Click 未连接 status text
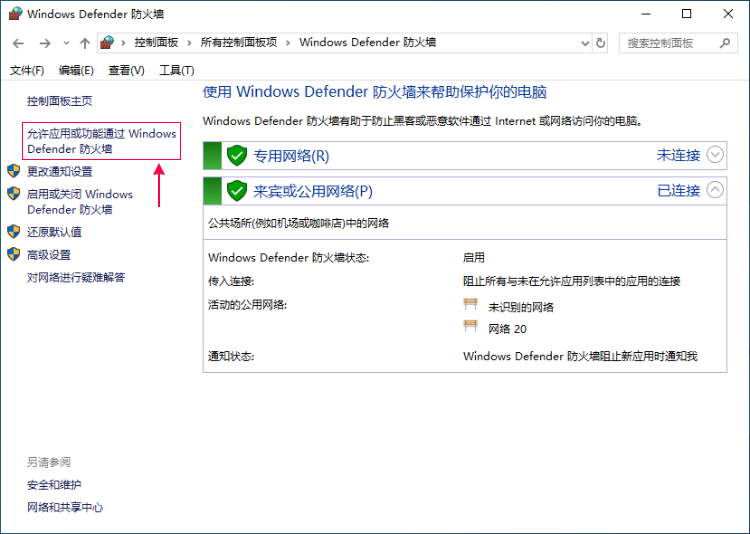 point(678,155)
